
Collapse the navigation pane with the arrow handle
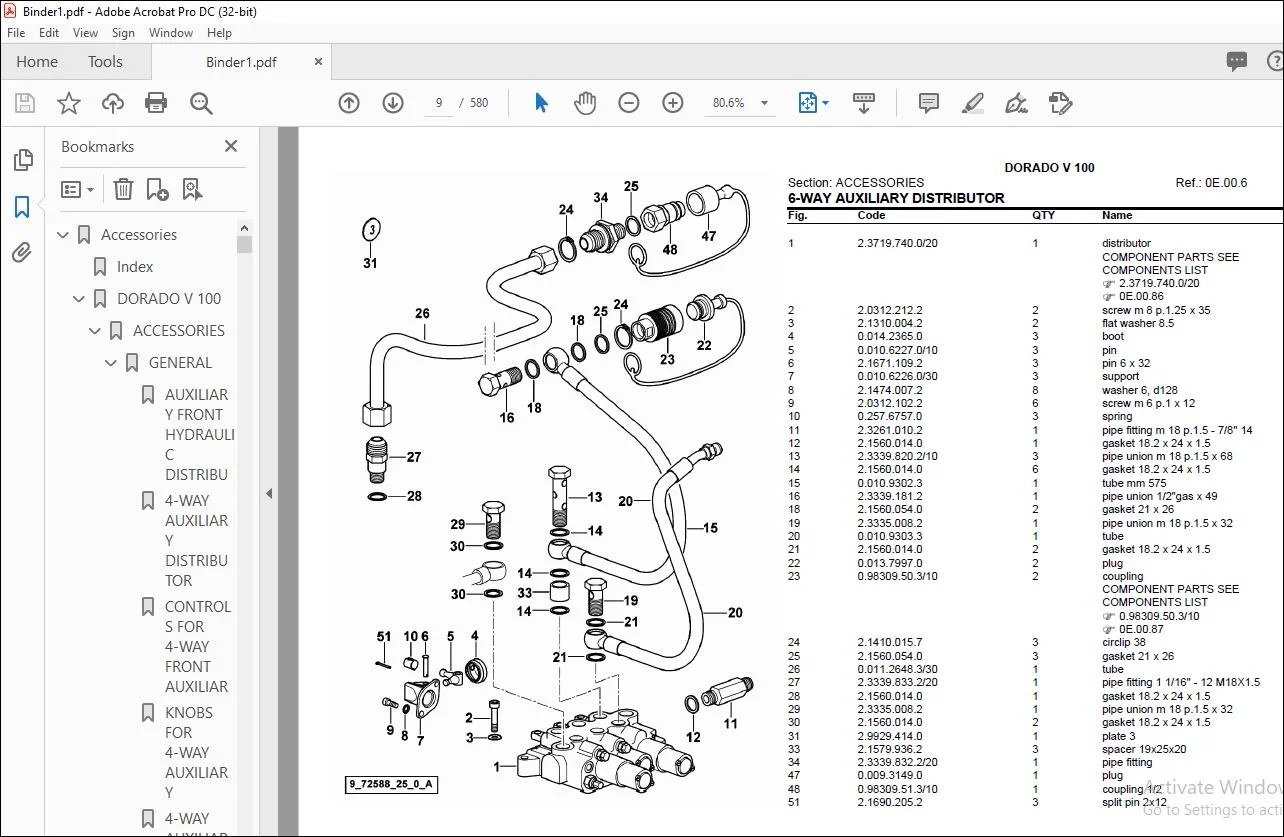(268, 493)
